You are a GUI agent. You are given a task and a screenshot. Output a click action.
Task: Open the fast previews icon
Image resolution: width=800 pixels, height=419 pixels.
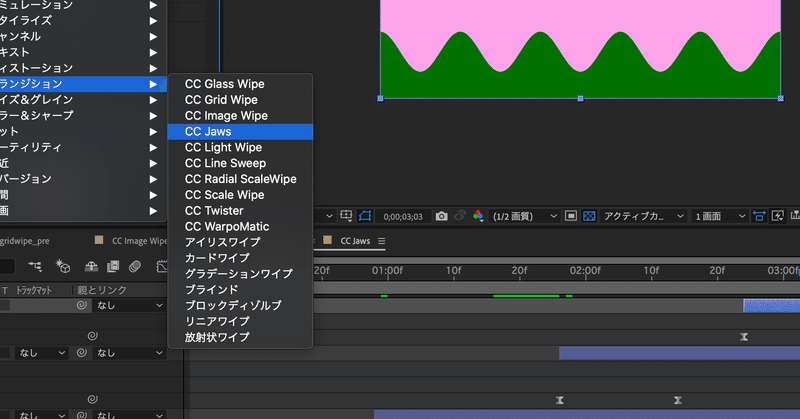tap(778, 216)
